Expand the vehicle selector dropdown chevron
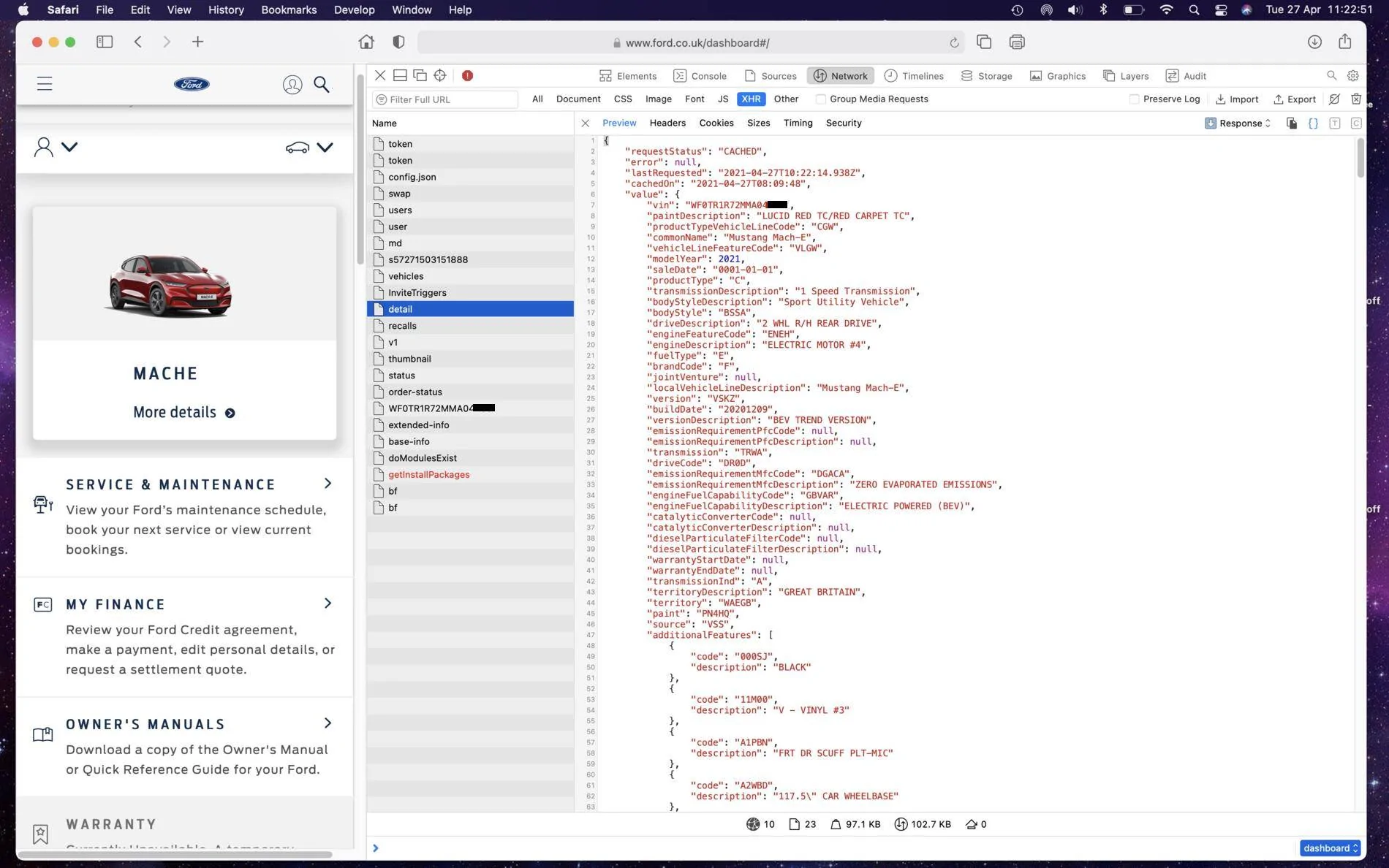Screen dimensions: 1389x868 325,148
